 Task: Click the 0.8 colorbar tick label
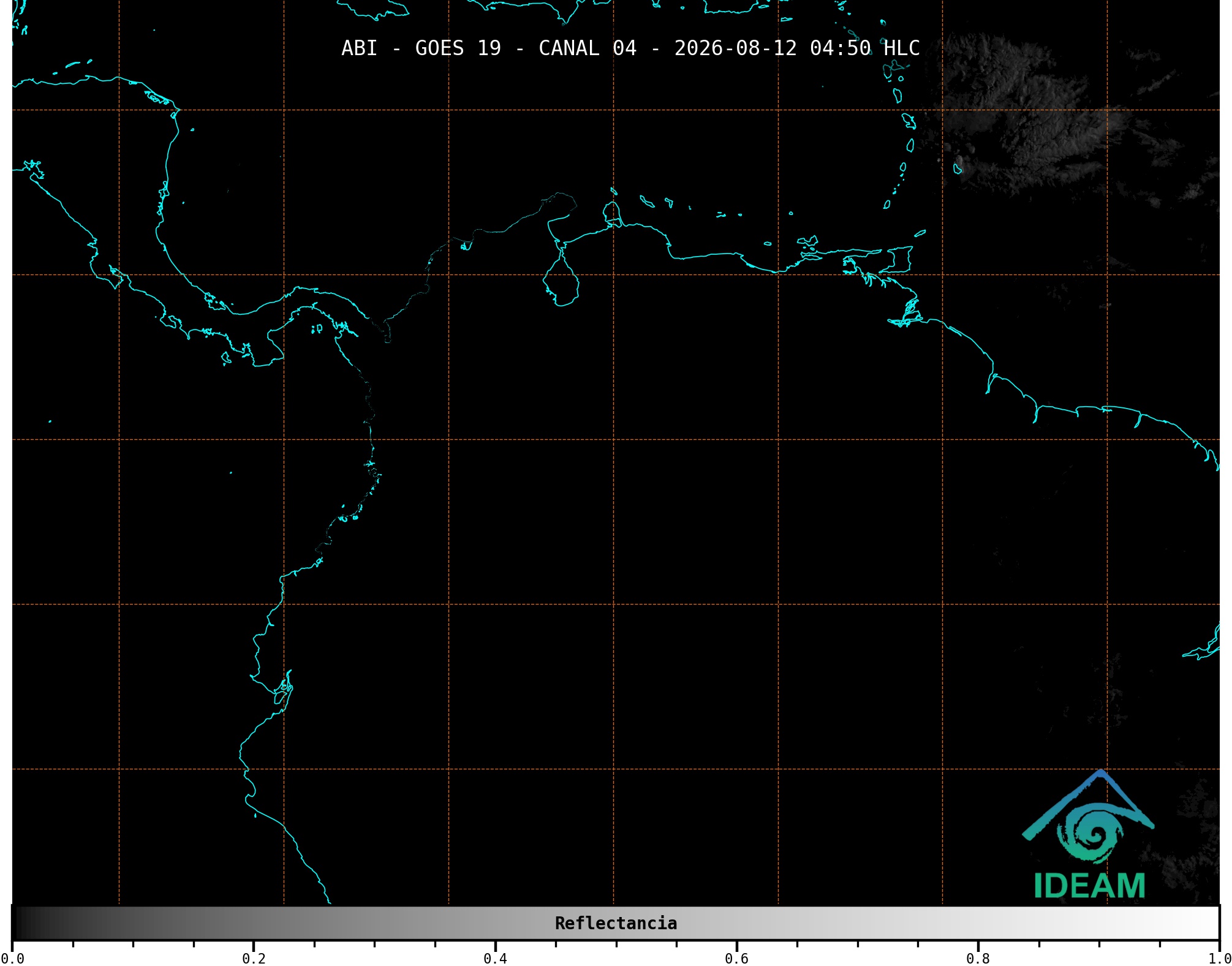(x=978, y=959)
